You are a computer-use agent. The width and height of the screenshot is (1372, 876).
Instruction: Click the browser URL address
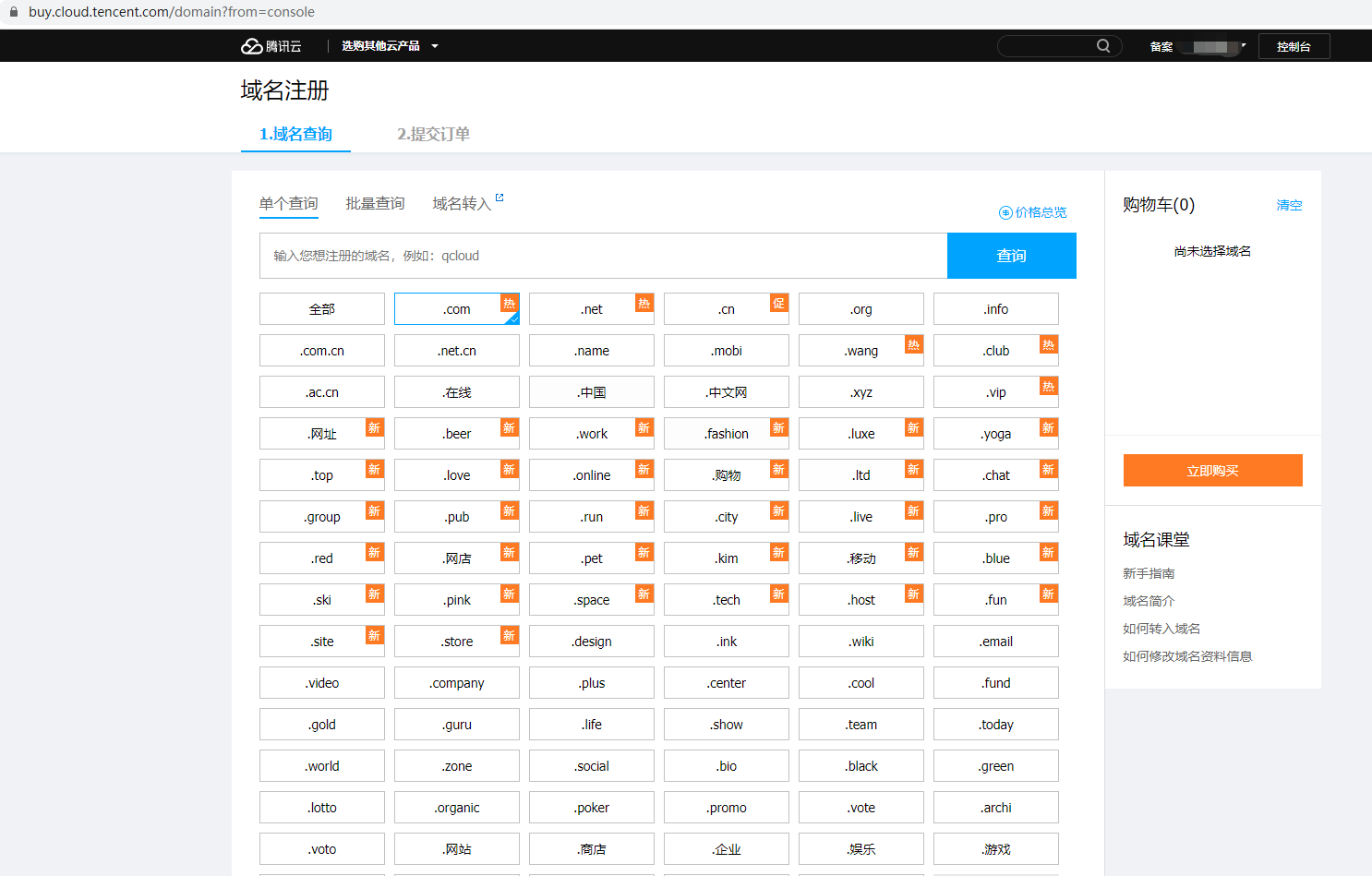(172, 12)
